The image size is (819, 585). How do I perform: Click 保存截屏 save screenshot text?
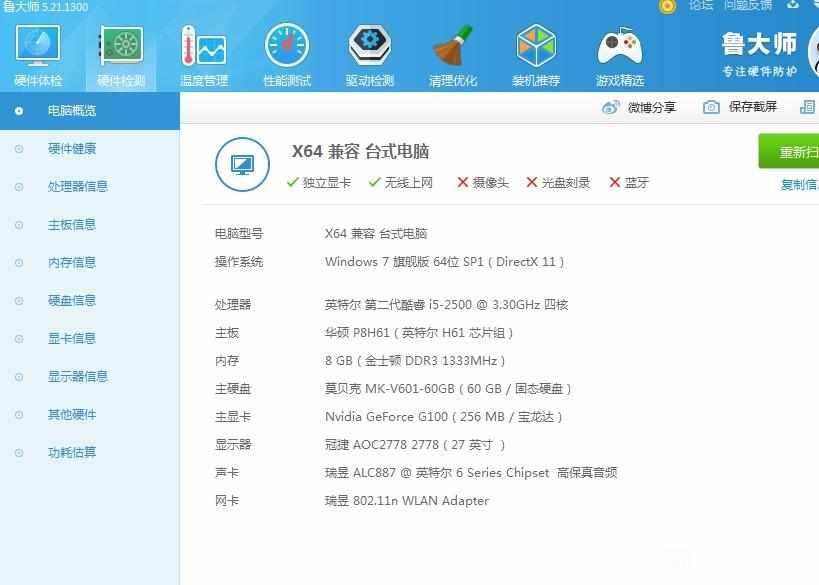click(x=753, y=107)
